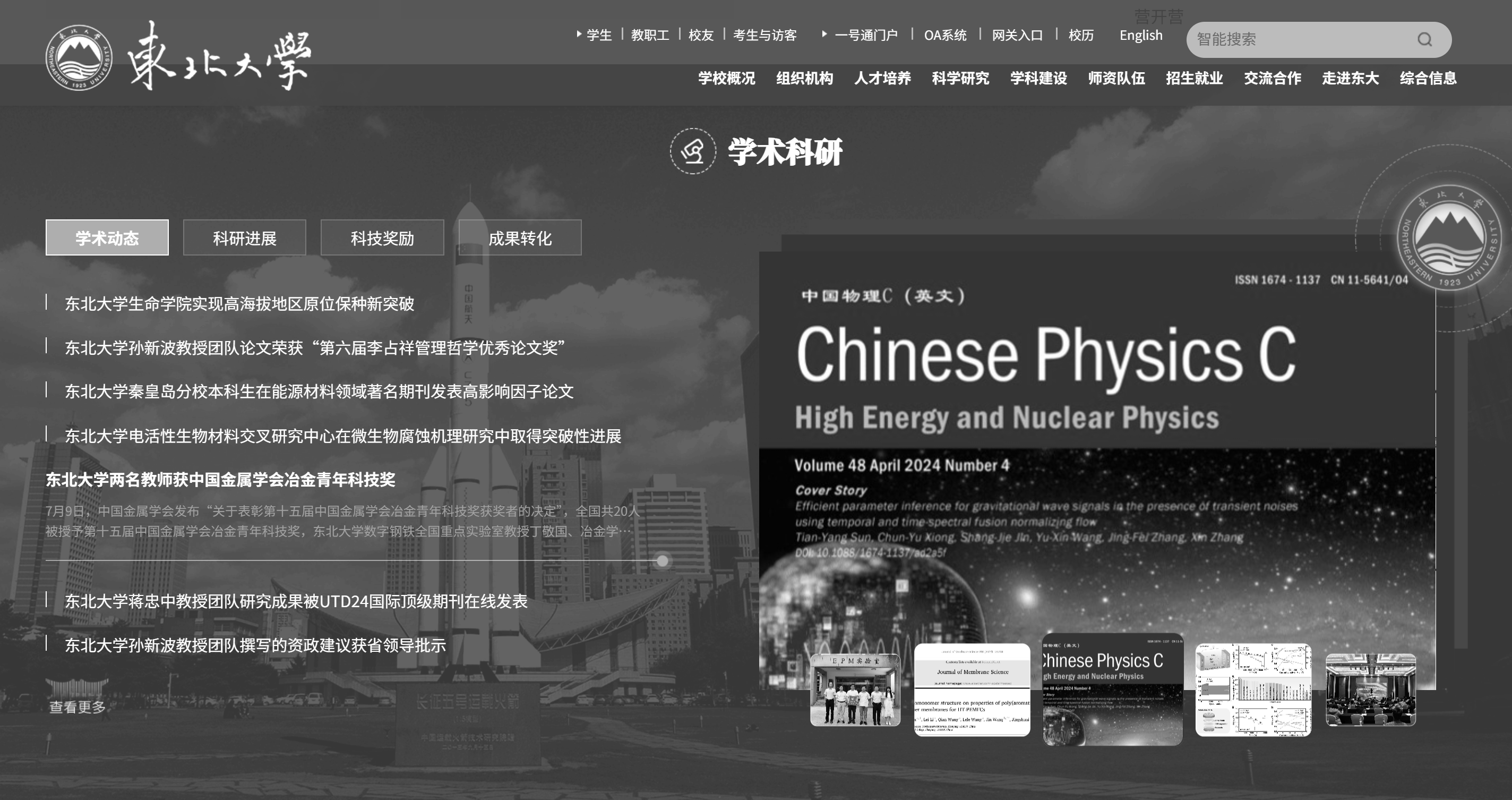
Task: Select the Journal of Membrane Science thumbnail
Action: 972,690
